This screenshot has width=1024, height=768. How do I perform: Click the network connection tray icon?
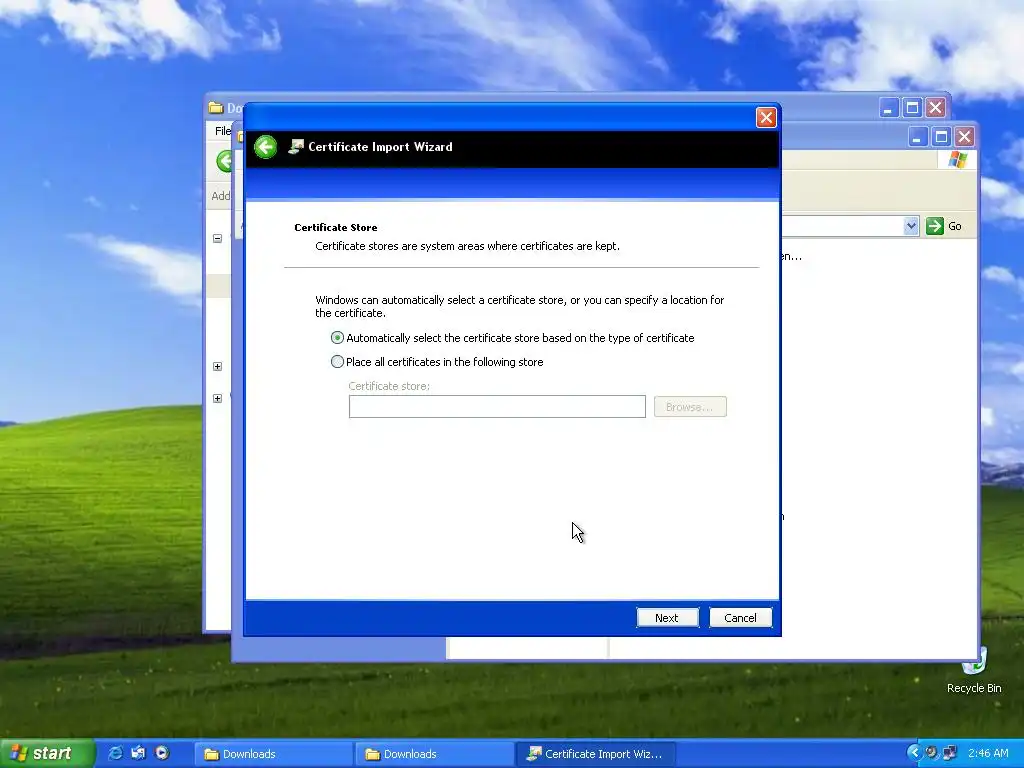950,753
